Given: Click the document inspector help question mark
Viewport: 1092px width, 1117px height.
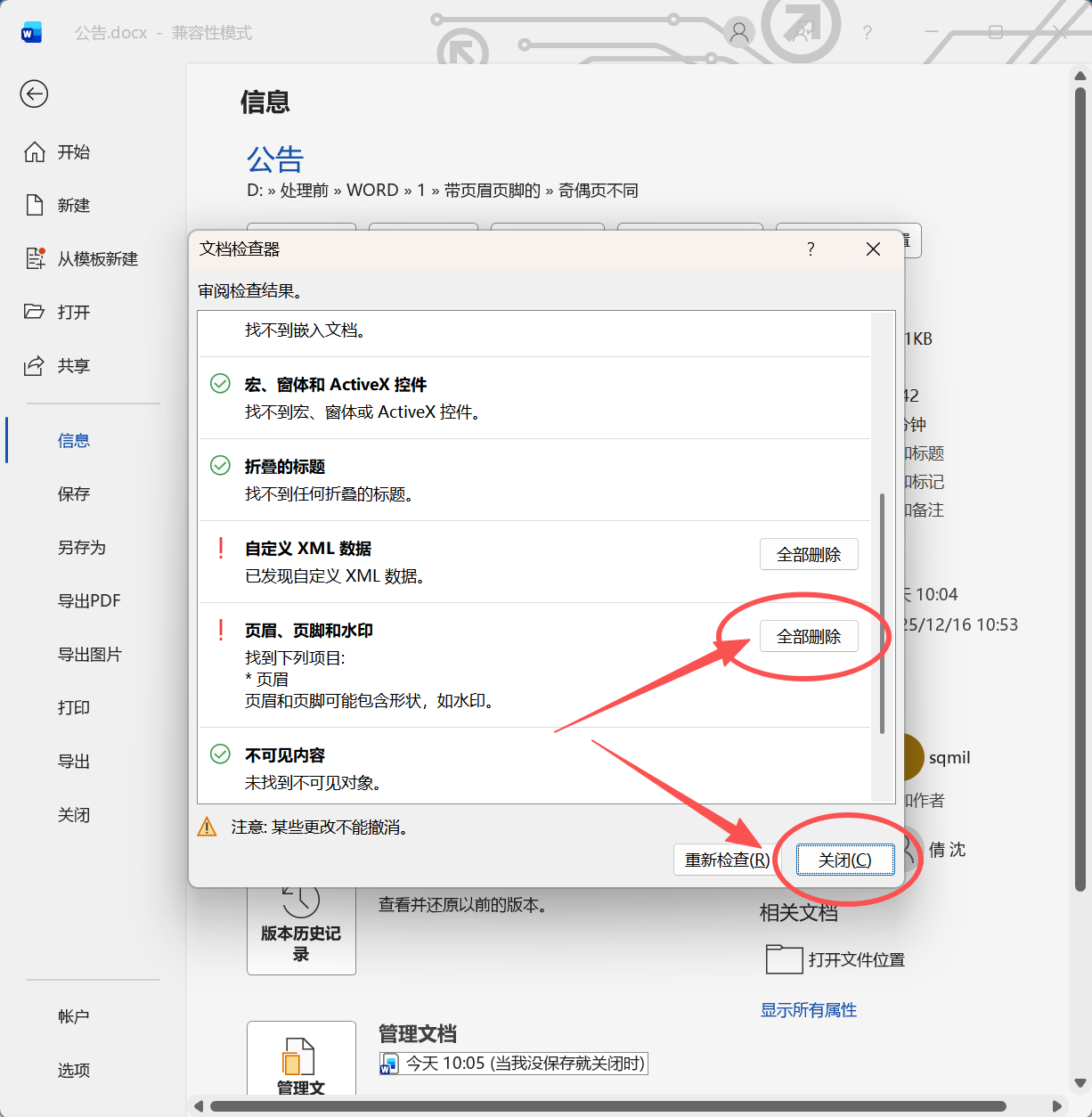Looking at the screenshot, I should [x=811, y=249].
